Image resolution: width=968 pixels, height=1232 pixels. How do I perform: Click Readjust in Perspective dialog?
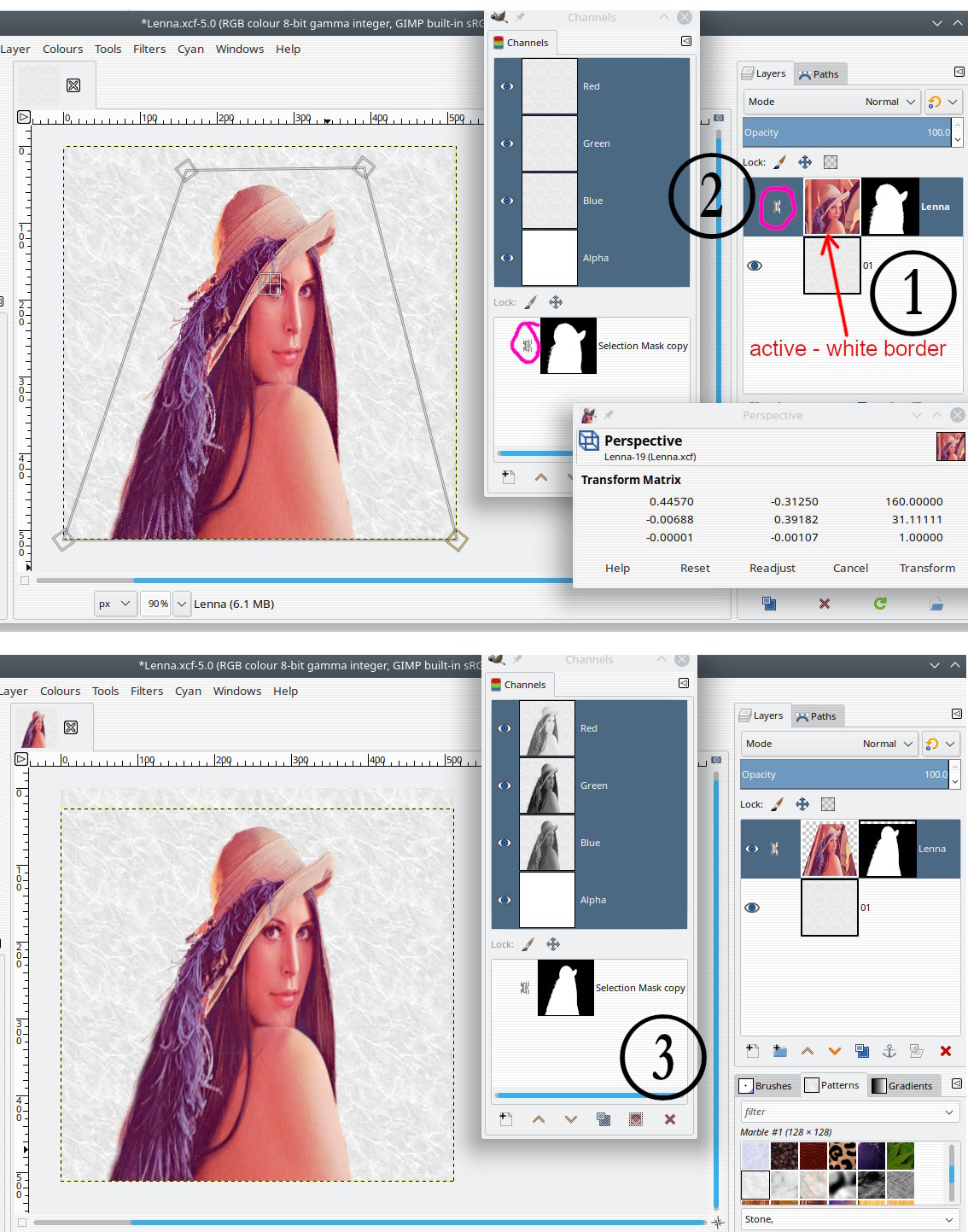pyautogui.click(x=773, y=568)
